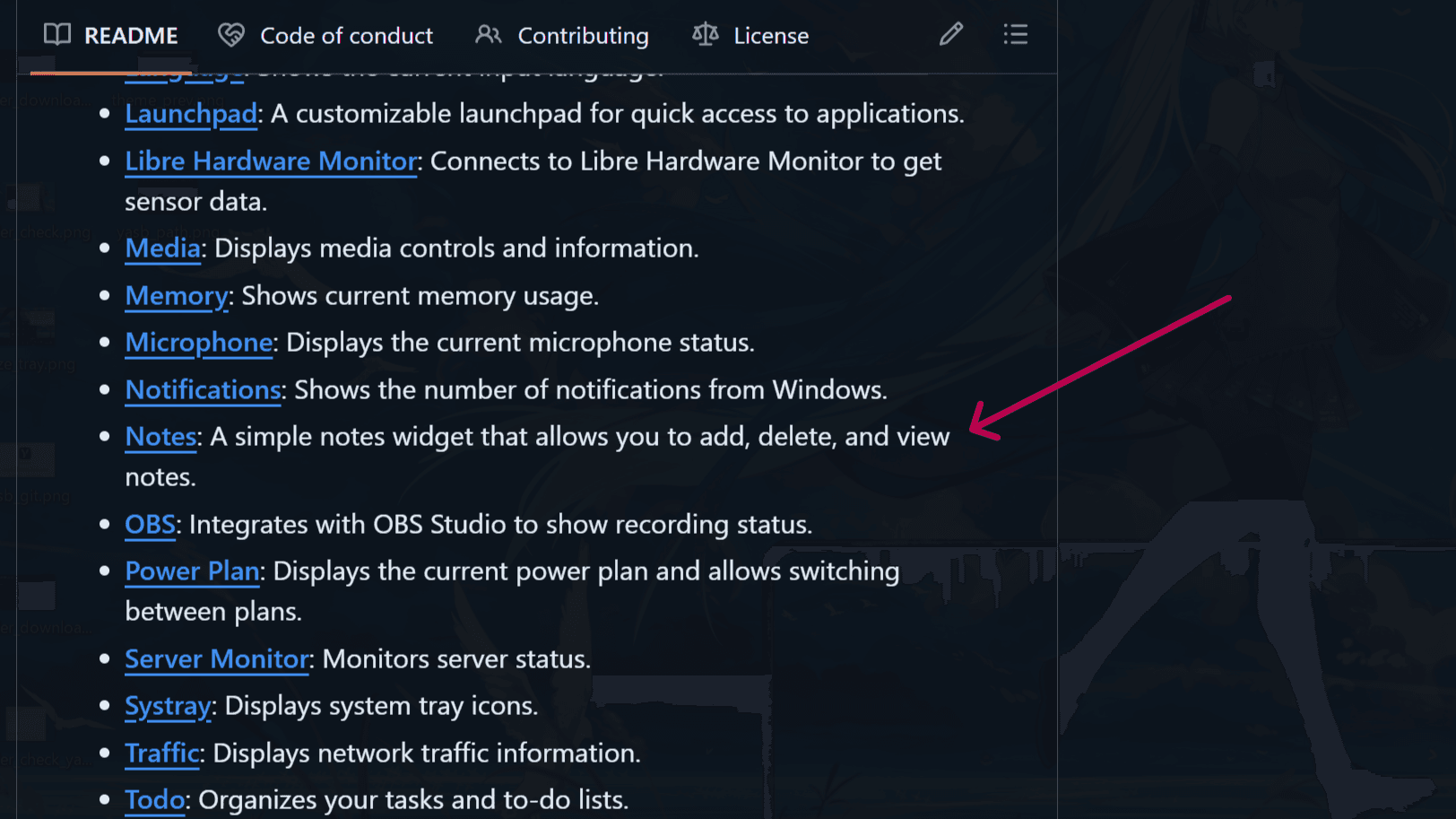The height and width of the screenshot is (819, 1456).
Task: Click the Code of conduct heart icon
Action: click(231, 35)
